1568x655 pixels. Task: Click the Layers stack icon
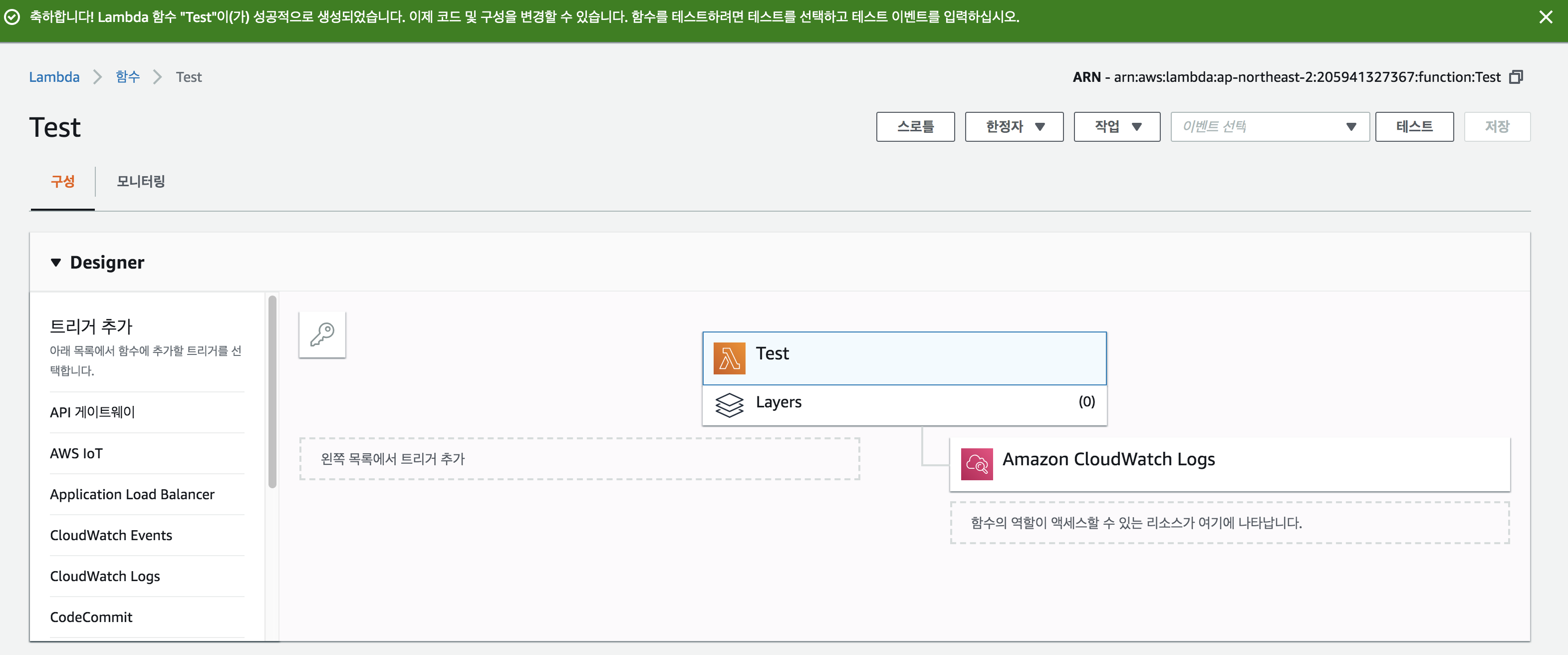[729, 404]
